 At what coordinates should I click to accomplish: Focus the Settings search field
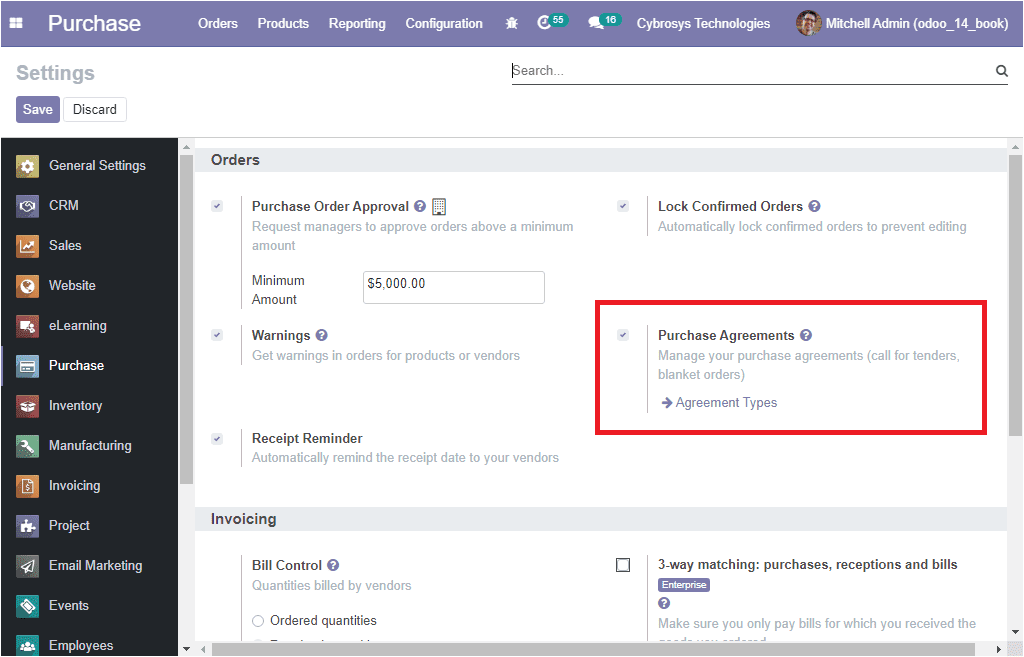pos(751,71)
